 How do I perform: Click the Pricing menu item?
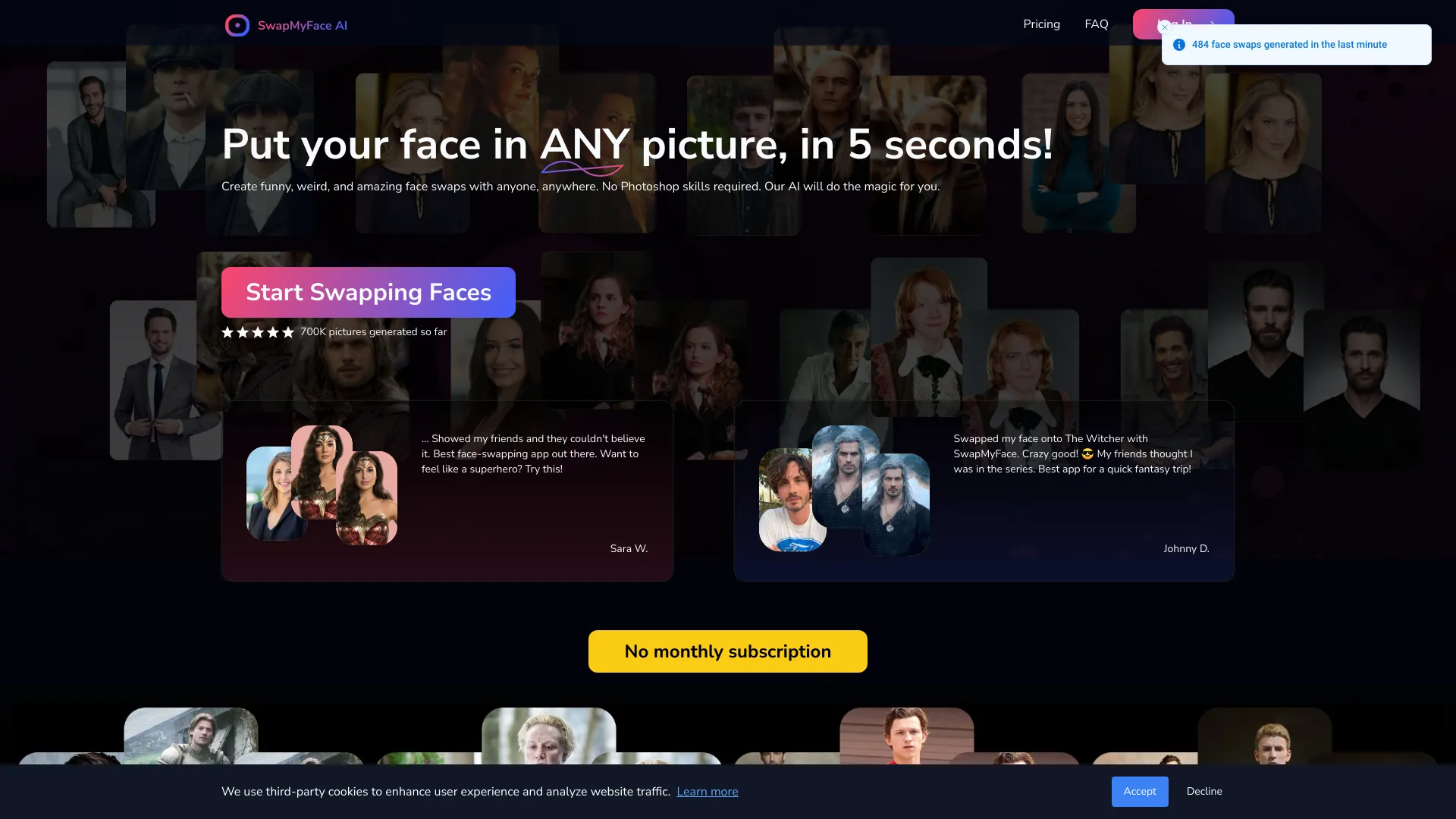pyautogui.click(x=1041, y=24)
